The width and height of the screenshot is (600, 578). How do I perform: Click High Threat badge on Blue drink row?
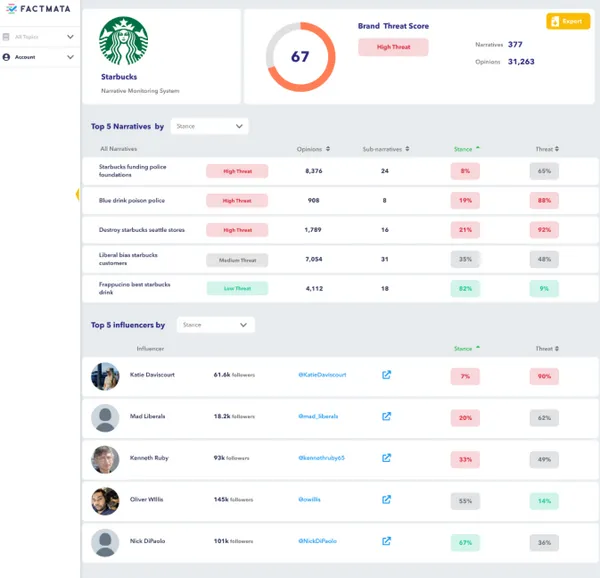[x=237, y=200]
